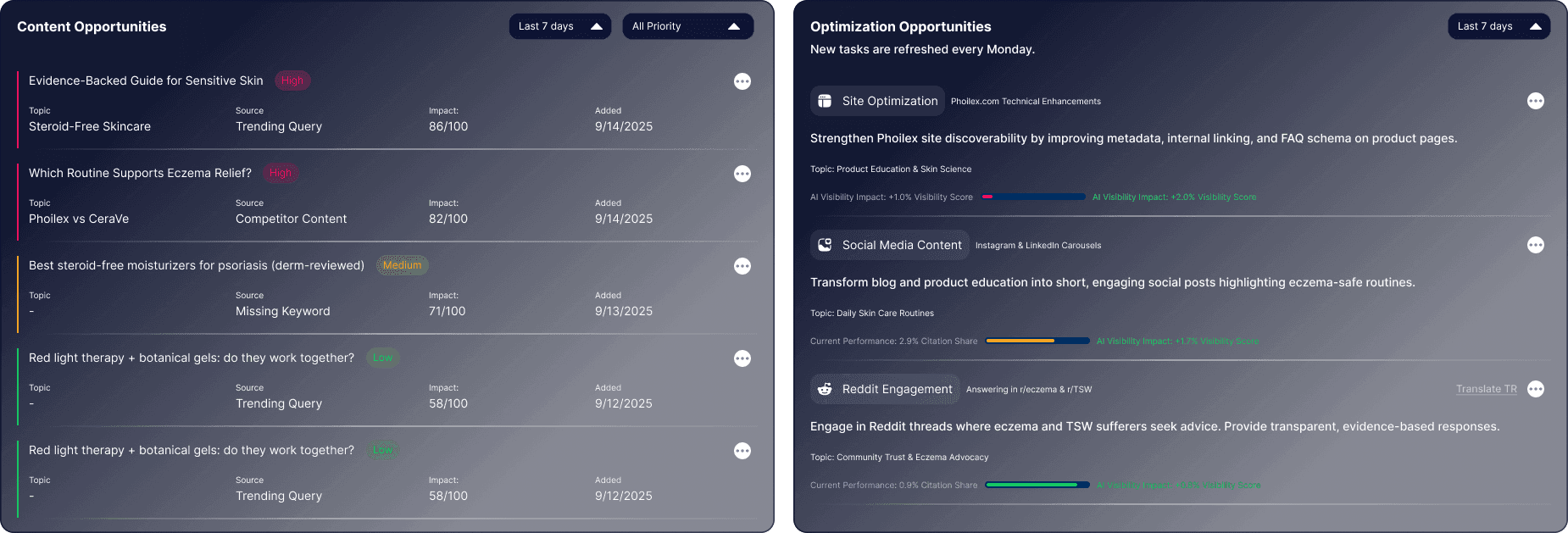Click the High badge on Which Routine row
Image resolution: width=1568 pixels, height=533 pixels.
point(281,173)
